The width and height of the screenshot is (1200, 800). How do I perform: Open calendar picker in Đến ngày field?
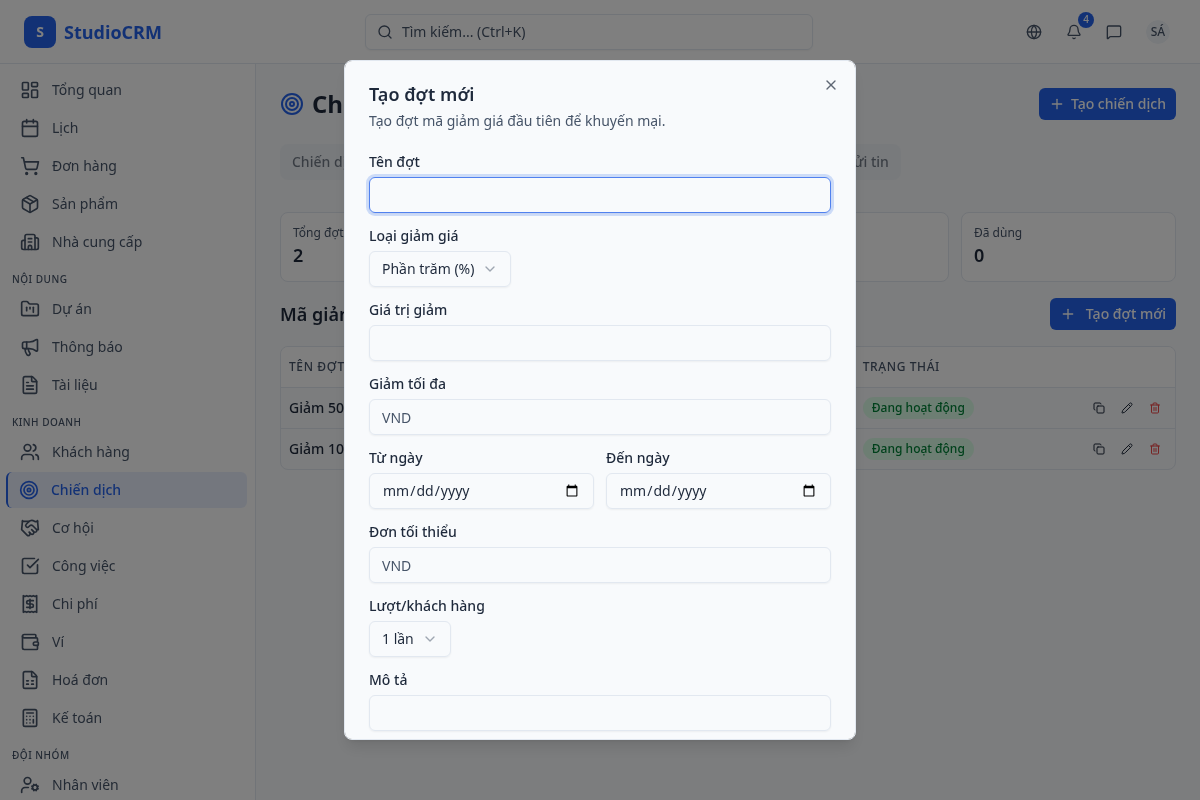(x=809, y=491)
